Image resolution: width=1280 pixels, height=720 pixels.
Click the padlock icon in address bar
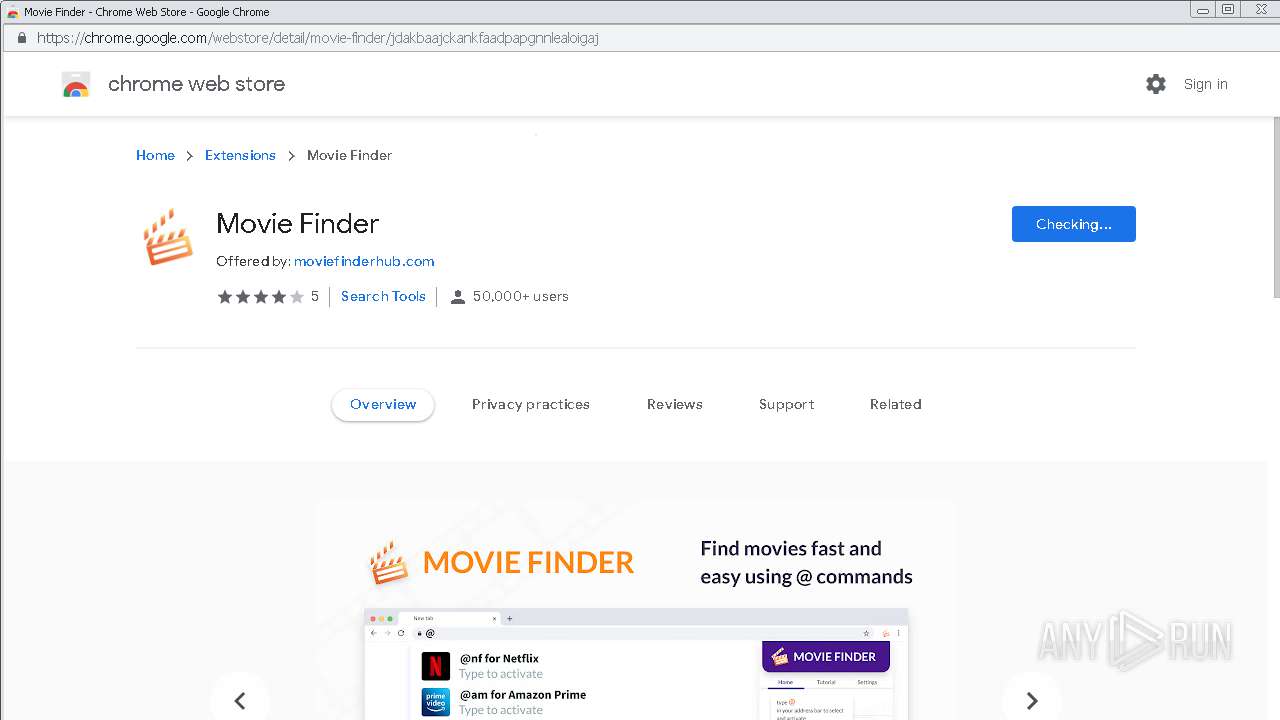pos(21,38)
